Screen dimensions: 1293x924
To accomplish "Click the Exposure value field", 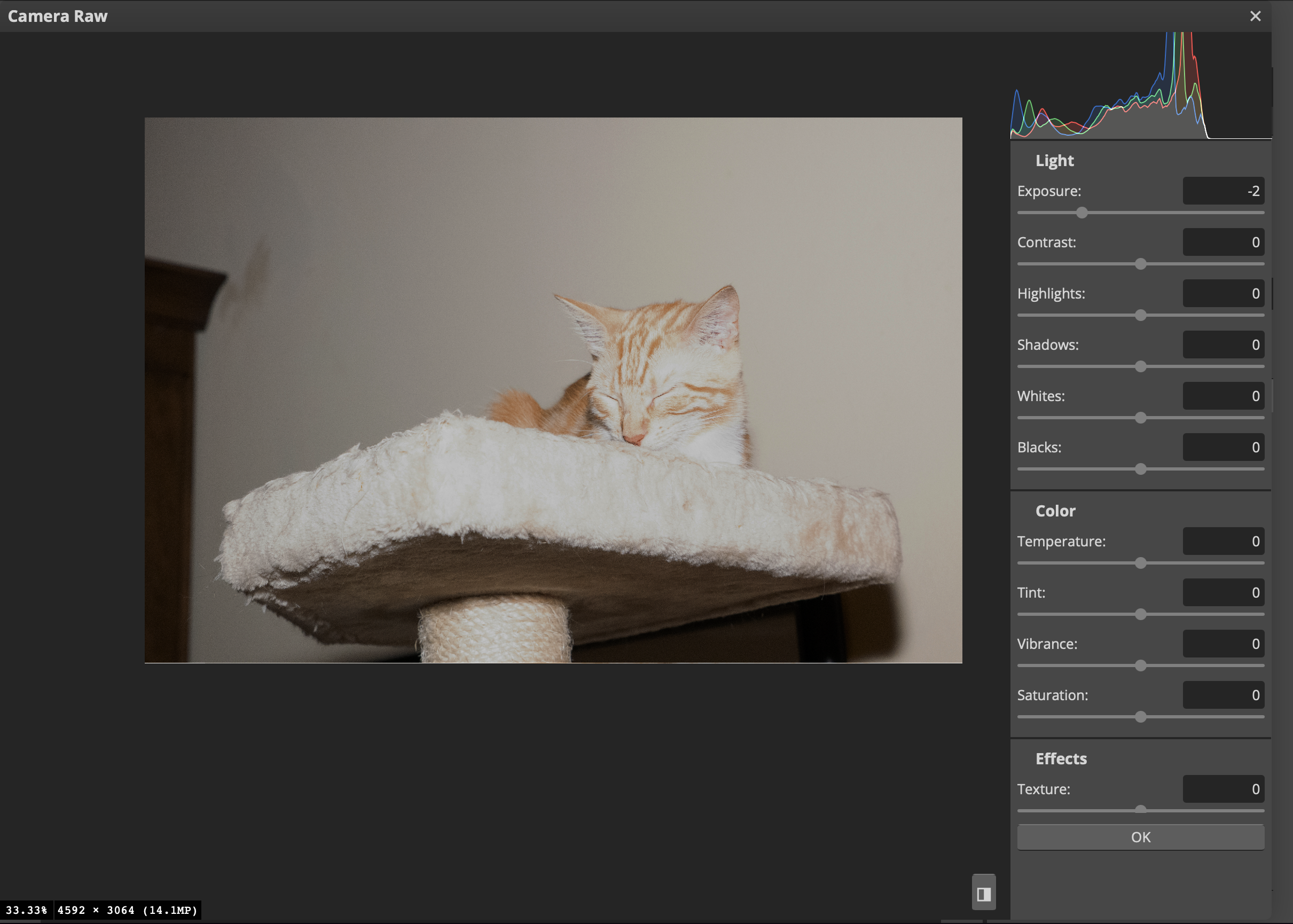I will coord(1223,191).
